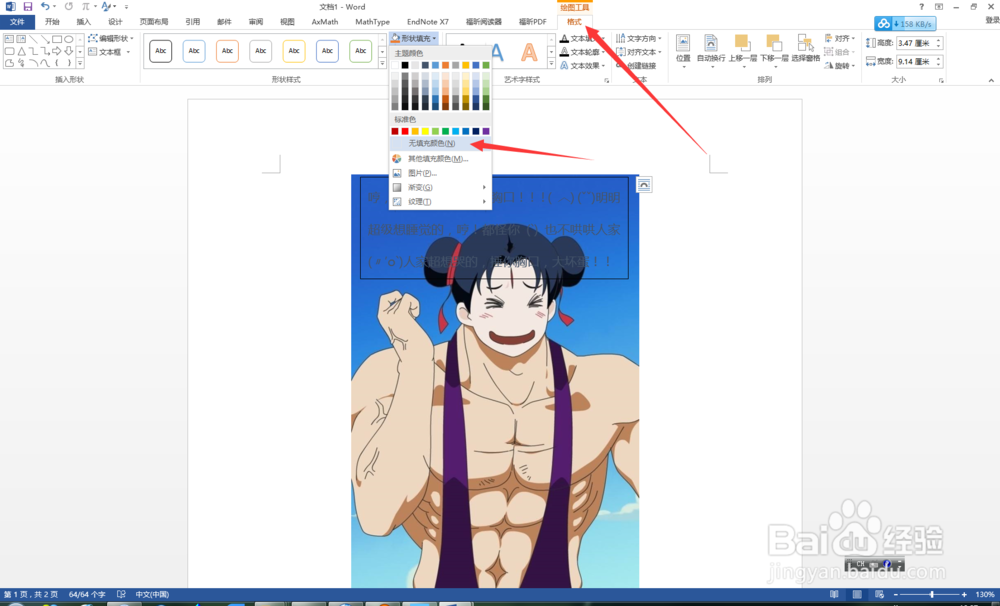Select the diagonal line shape
Screen dimensions: 1000x606
pos(33,39)
